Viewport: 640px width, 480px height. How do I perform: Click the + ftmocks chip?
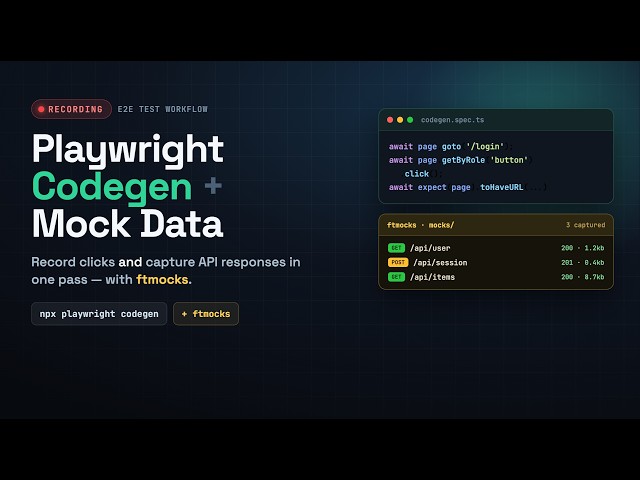coord(206,314)
